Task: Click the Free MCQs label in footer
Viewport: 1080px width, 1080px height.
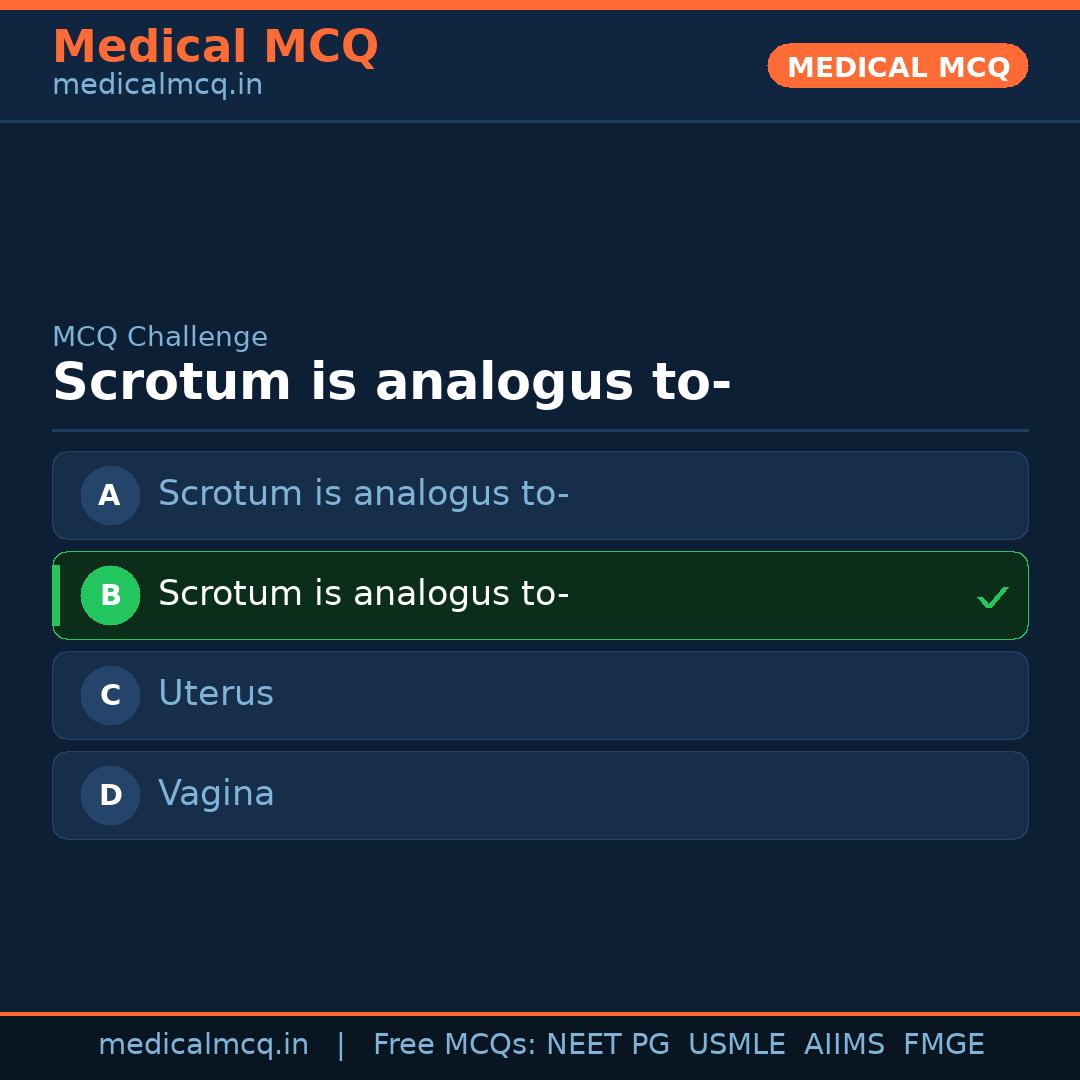Action: tap(454, 1045)
